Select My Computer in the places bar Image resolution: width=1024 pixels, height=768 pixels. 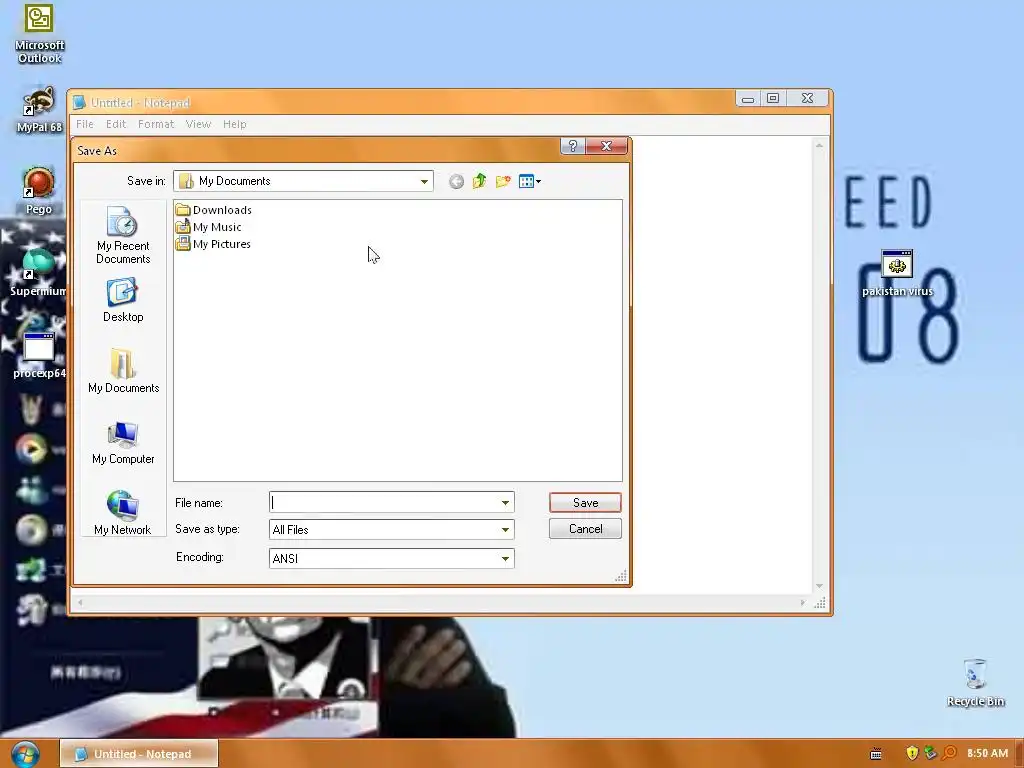tap(123, 443)
